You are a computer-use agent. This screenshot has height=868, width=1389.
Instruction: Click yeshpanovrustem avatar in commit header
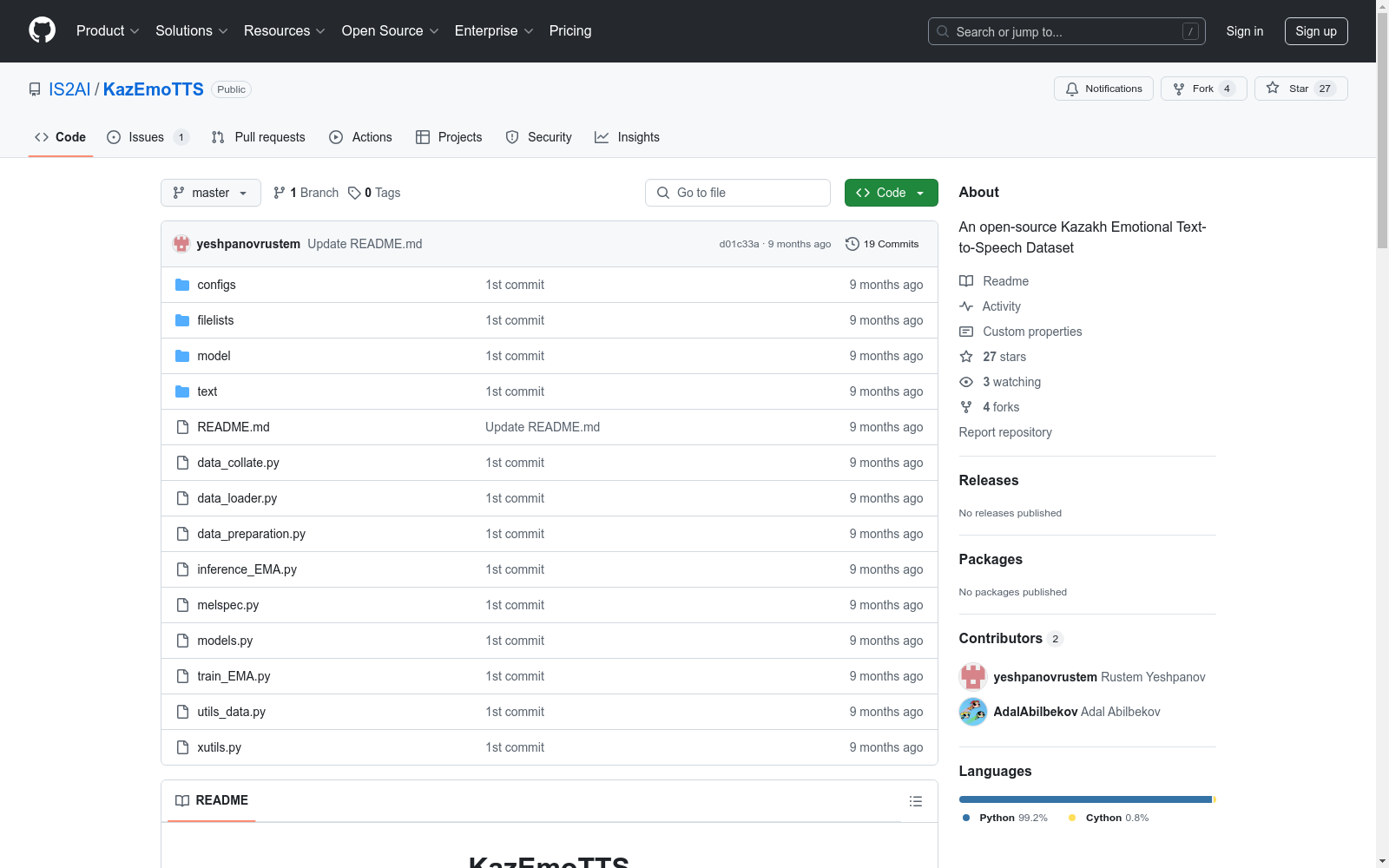click(x=181, y=244)
